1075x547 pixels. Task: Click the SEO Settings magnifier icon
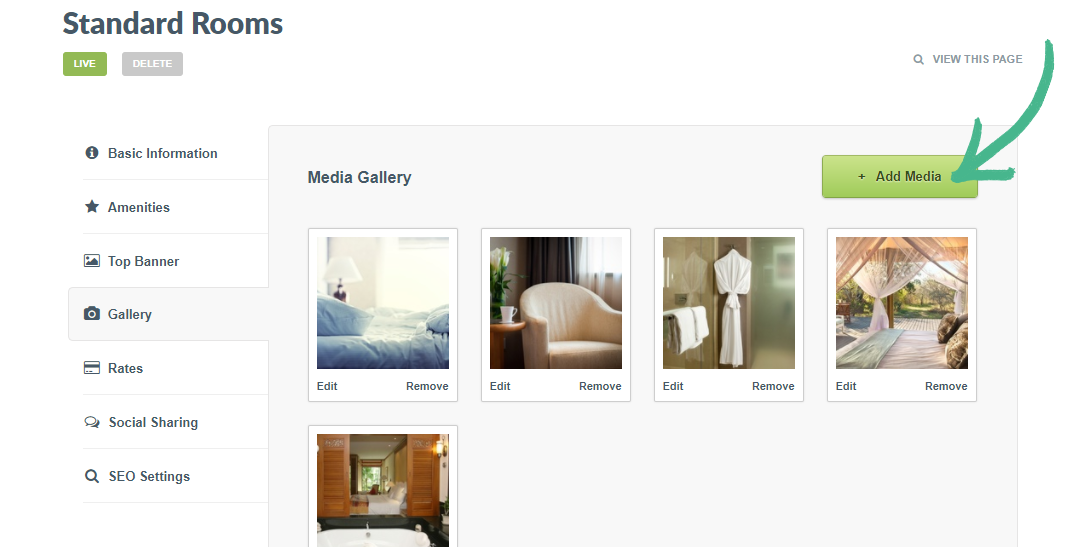[91, 476]
